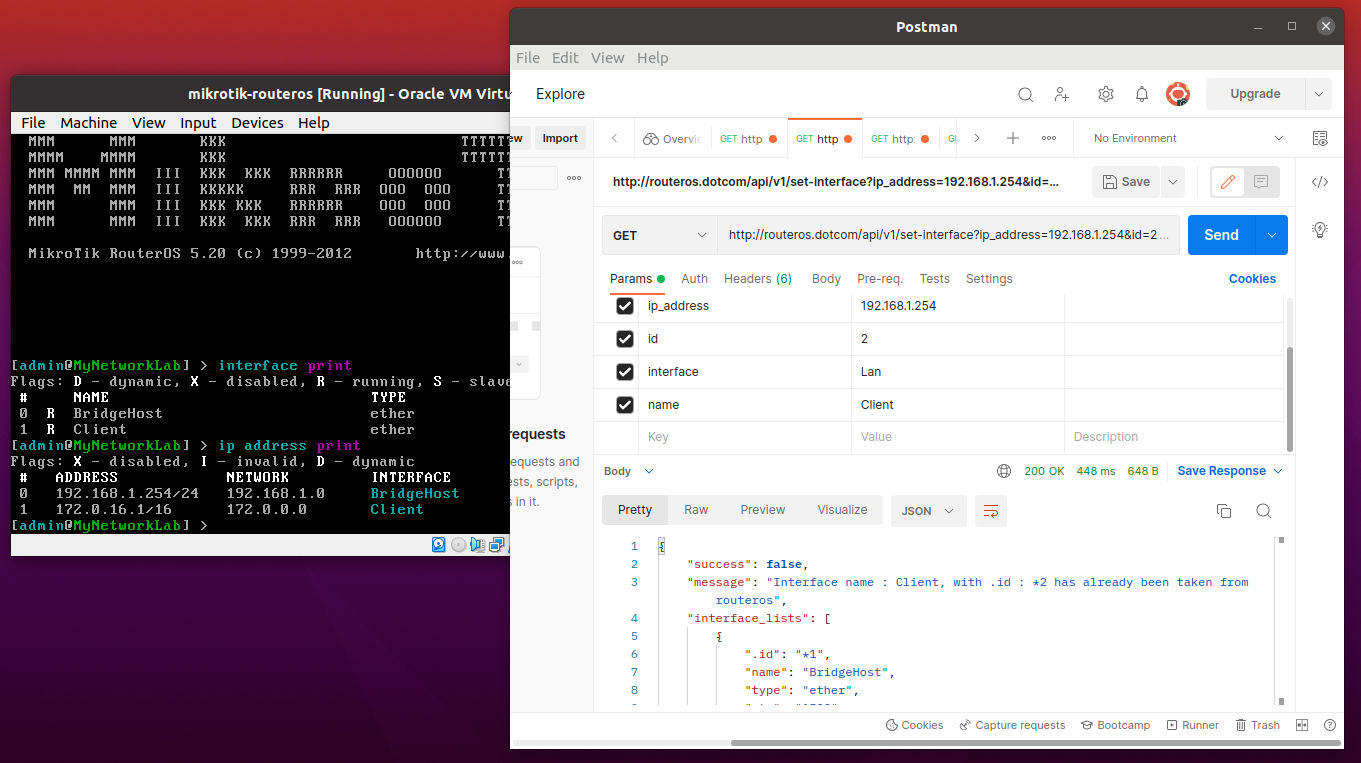Open the GET method dropdown
This screenshot has height=763, width=1361.
click(x=659, y=235)
